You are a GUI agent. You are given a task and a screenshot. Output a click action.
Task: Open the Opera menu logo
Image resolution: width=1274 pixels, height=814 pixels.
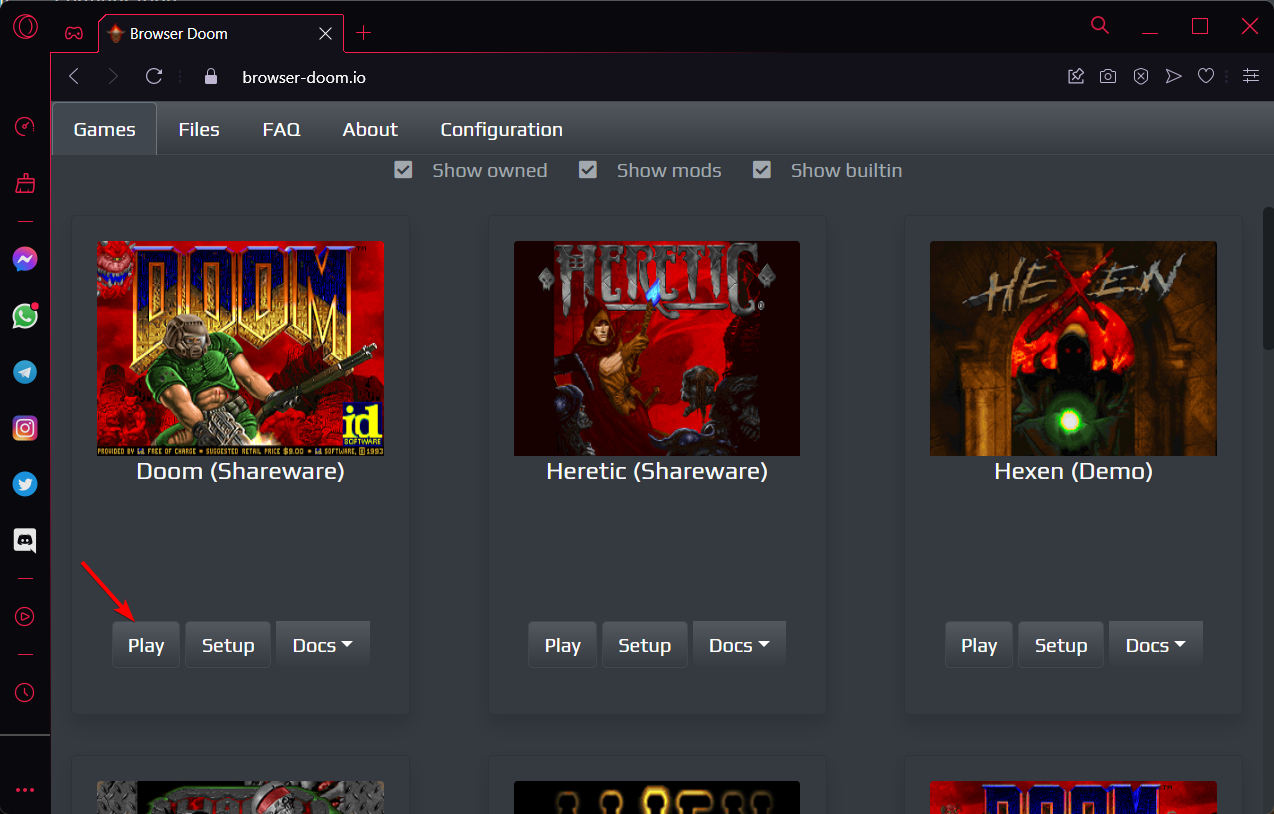(25, 26)
